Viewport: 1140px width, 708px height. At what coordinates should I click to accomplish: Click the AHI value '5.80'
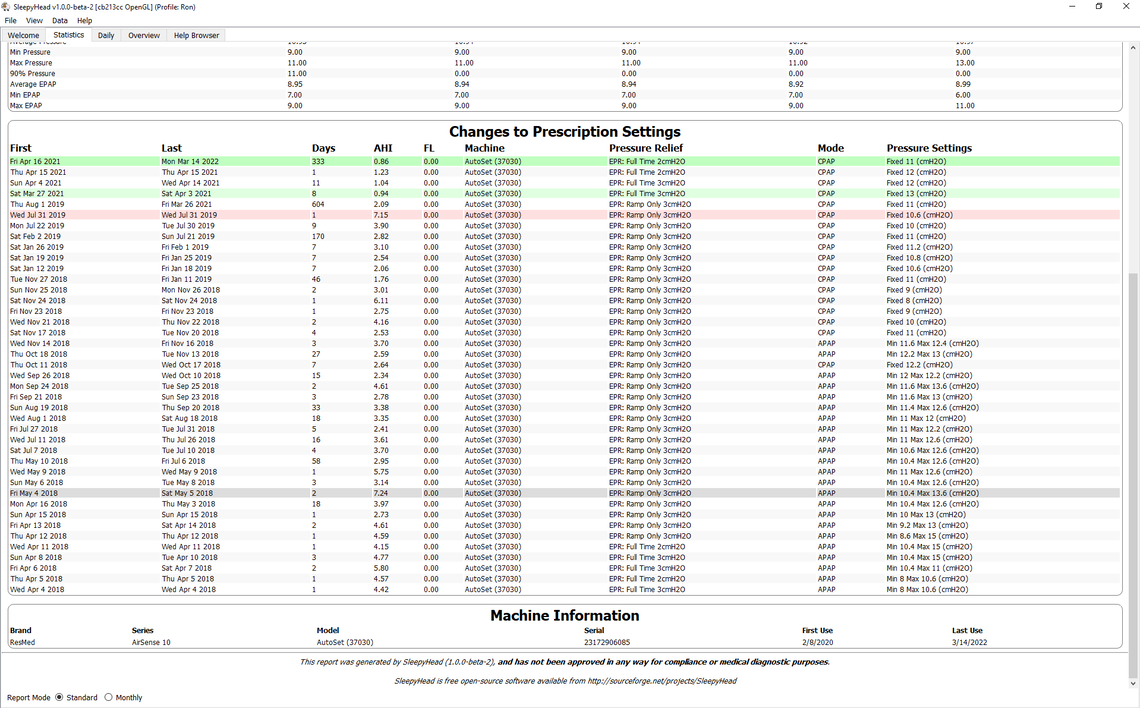point(381,568)
